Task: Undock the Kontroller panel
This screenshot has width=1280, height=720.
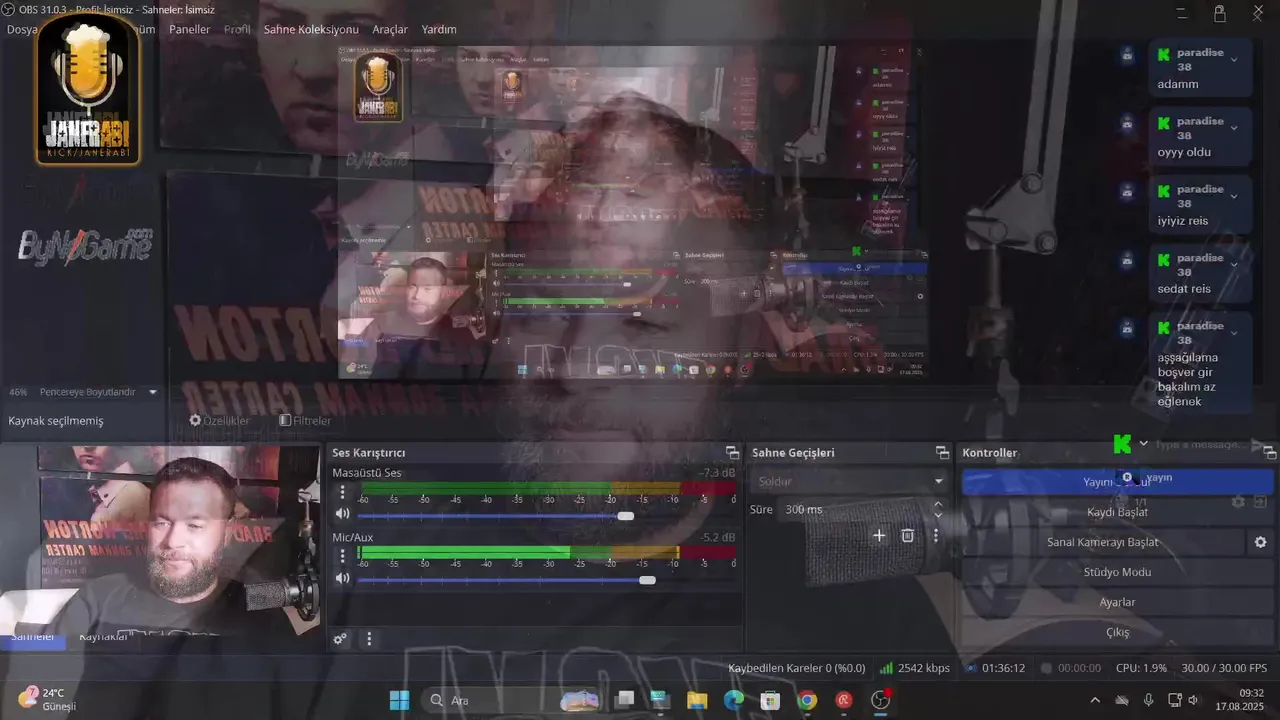Action: coord(1269,453)
